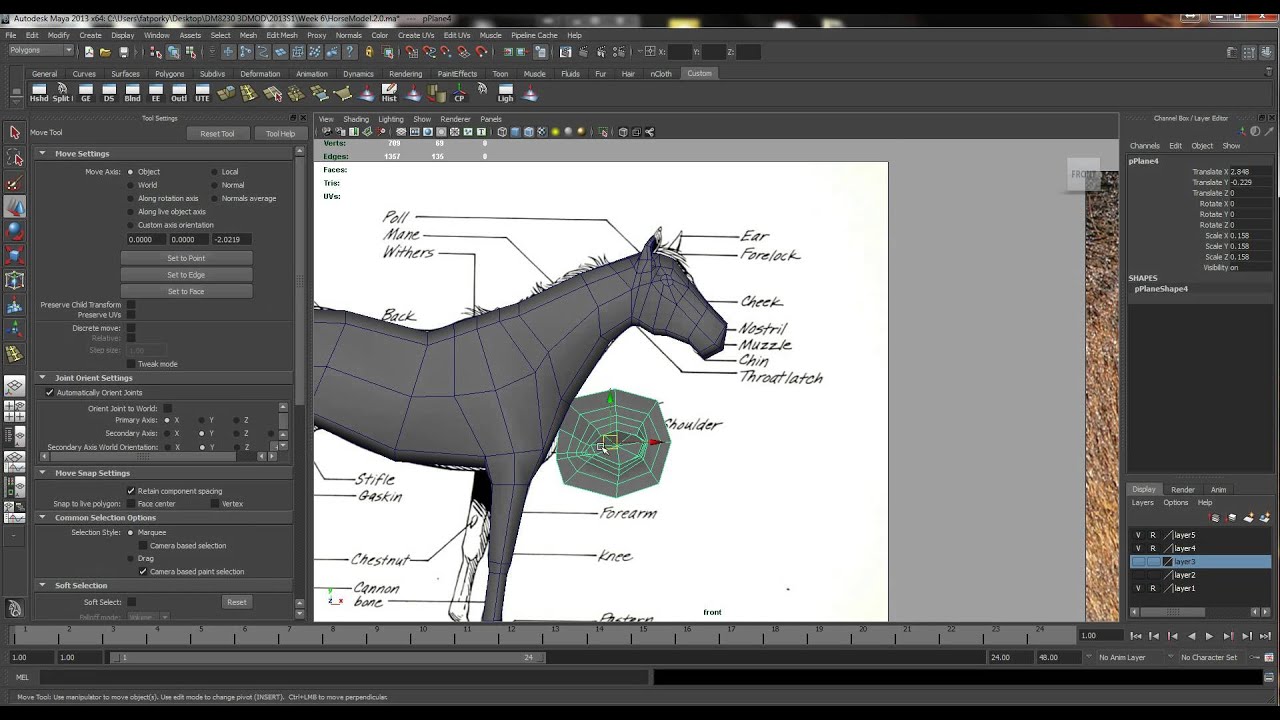Enable Preserve Child Transform checkbox
The width and height of the screenshot is (1280, 720).
(131, 305)
